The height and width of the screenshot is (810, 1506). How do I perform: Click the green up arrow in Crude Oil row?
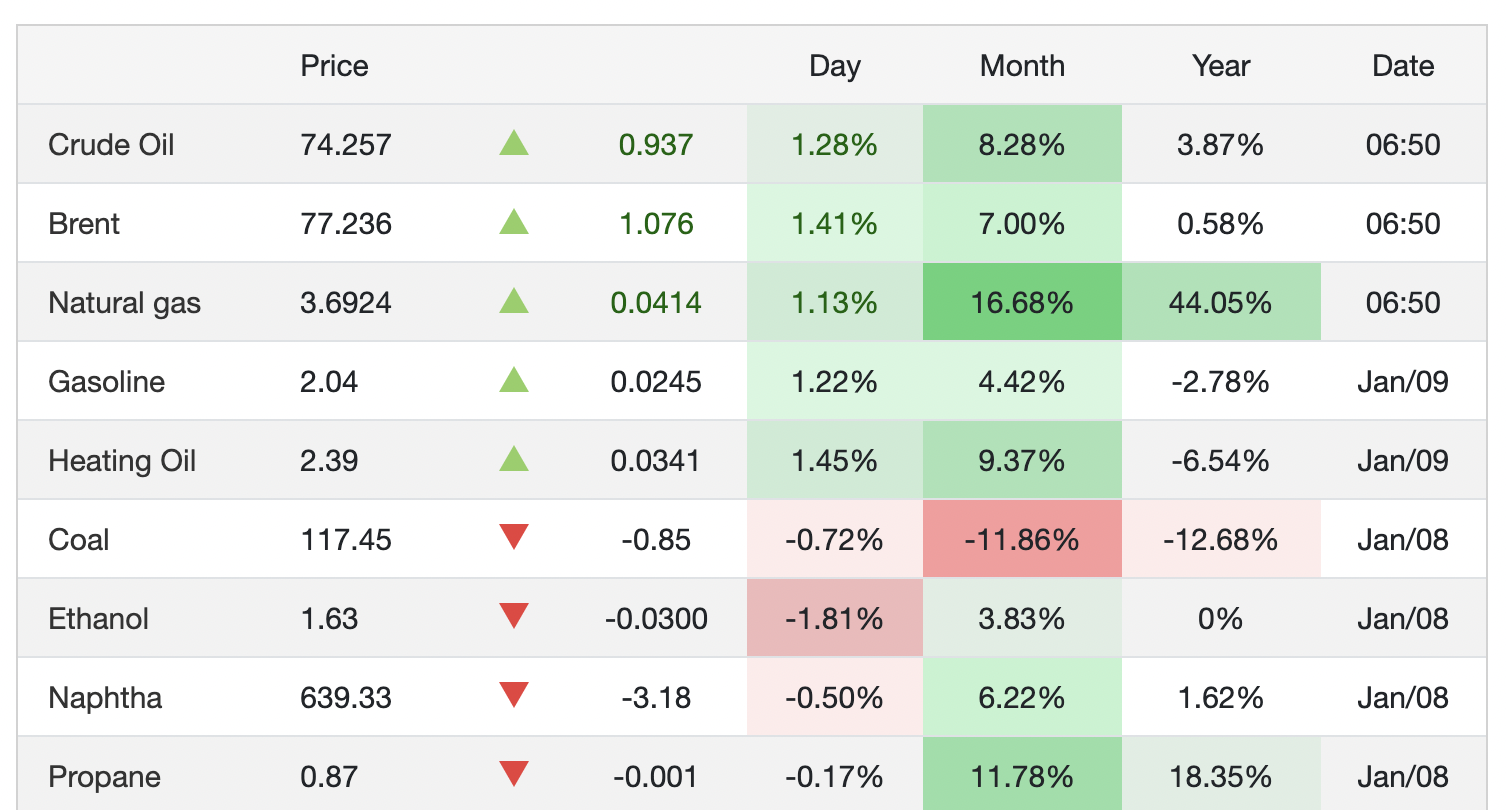(x=514, y=143)
